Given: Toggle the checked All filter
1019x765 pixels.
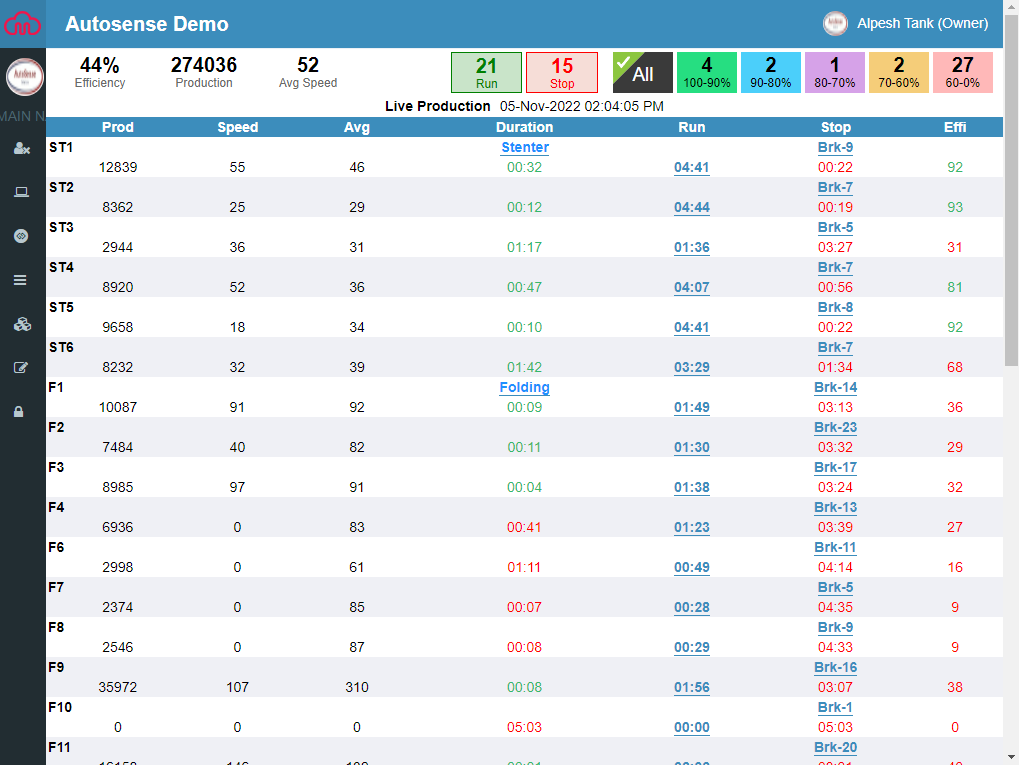Looking at the screenshot, I should click(x=642, y=73).
